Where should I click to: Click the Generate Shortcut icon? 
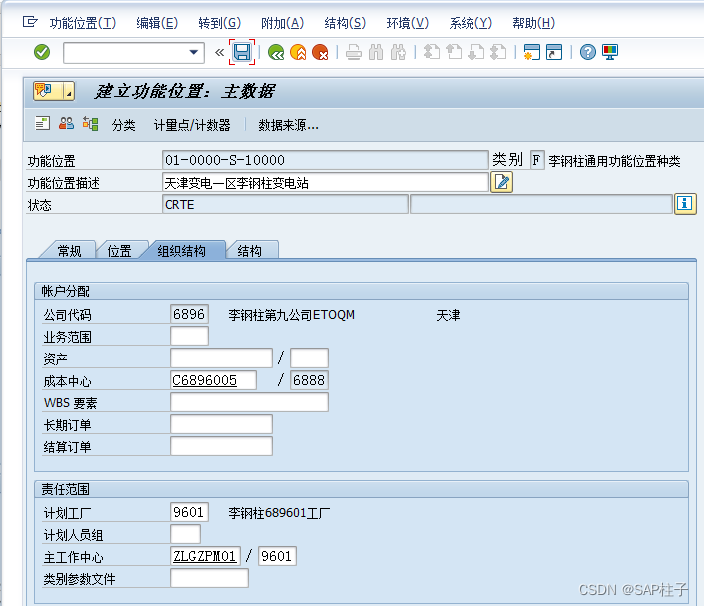coord(554,53)
